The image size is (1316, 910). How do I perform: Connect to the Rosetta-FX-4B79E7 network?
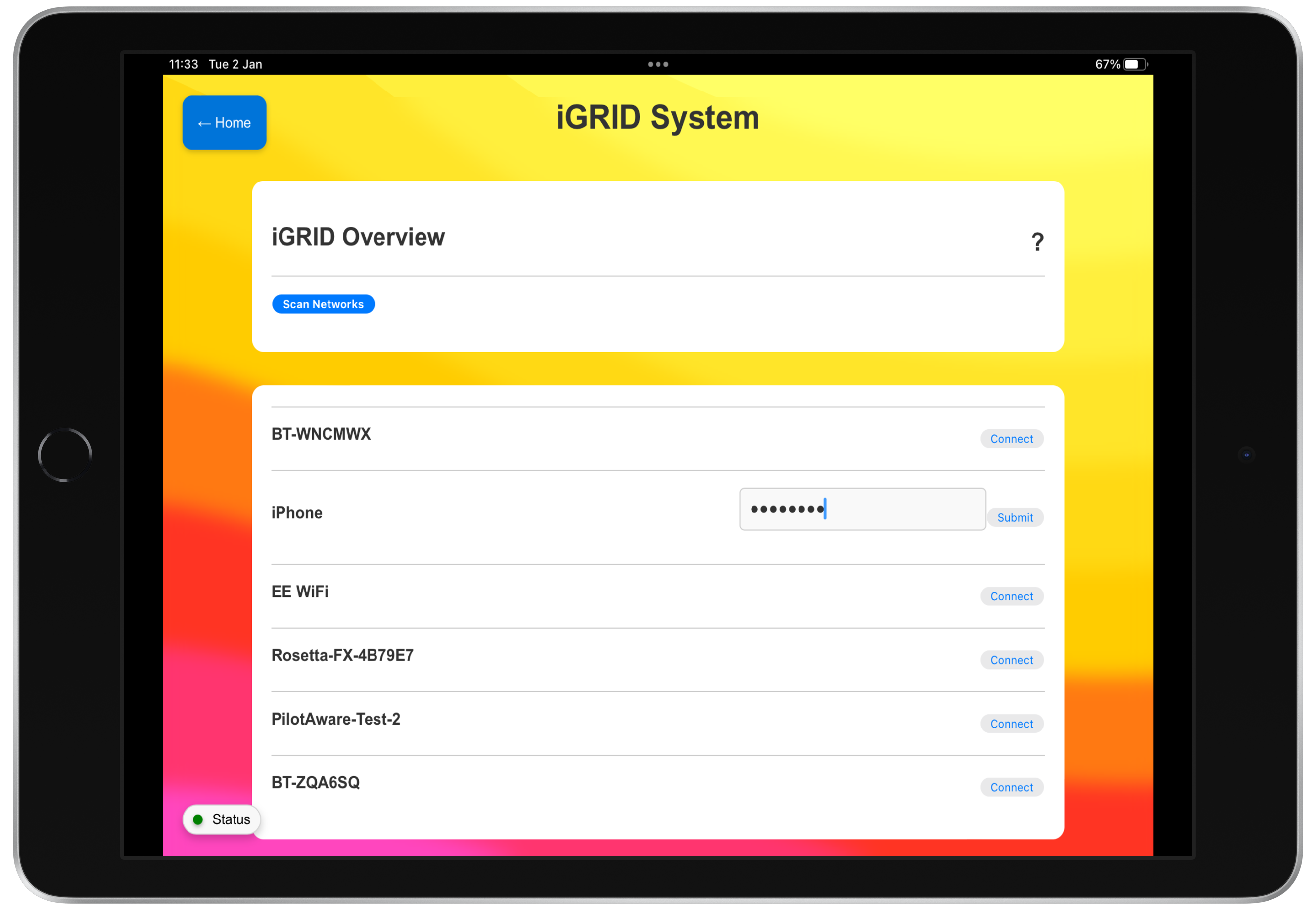click(1011, 660)
